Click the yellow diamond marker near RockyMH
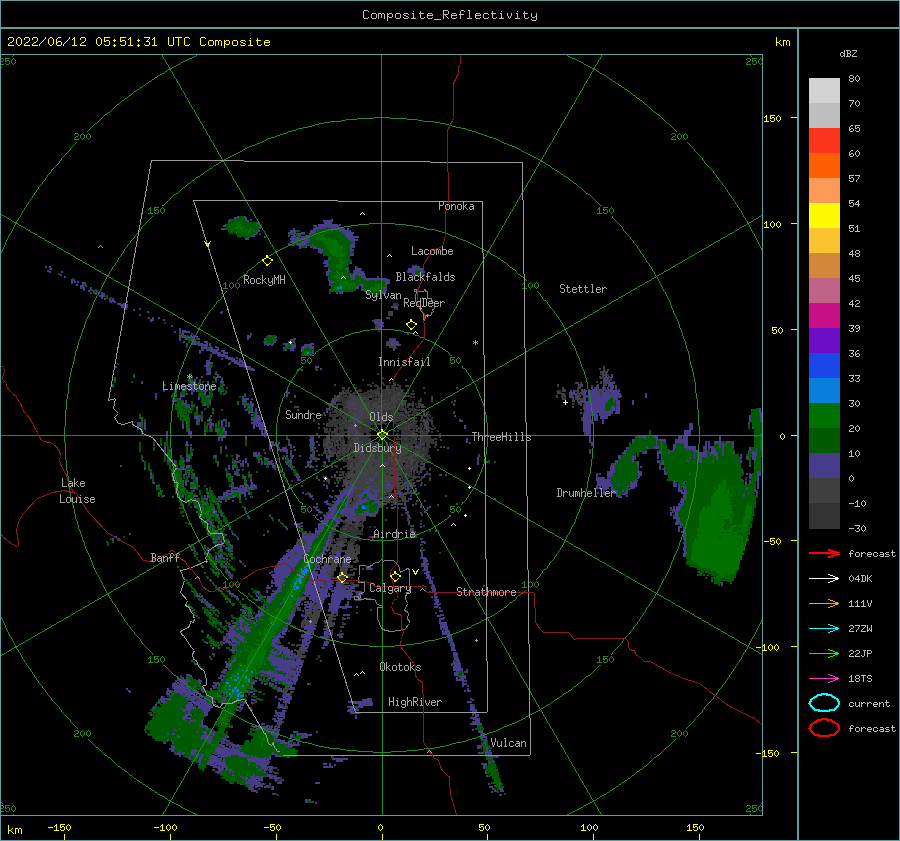This screenshot has height=841, width=900. click(267, 261)
